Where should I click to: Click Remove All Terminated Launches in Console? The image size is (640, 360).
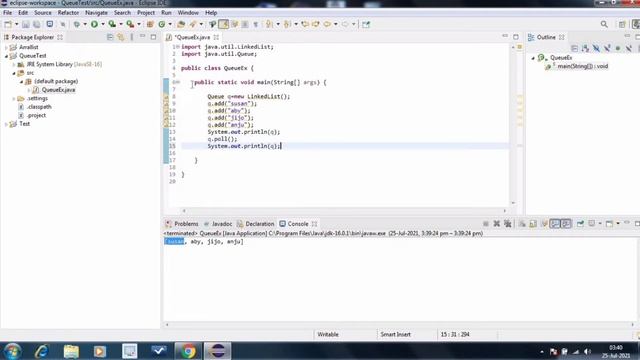point(507,224)
